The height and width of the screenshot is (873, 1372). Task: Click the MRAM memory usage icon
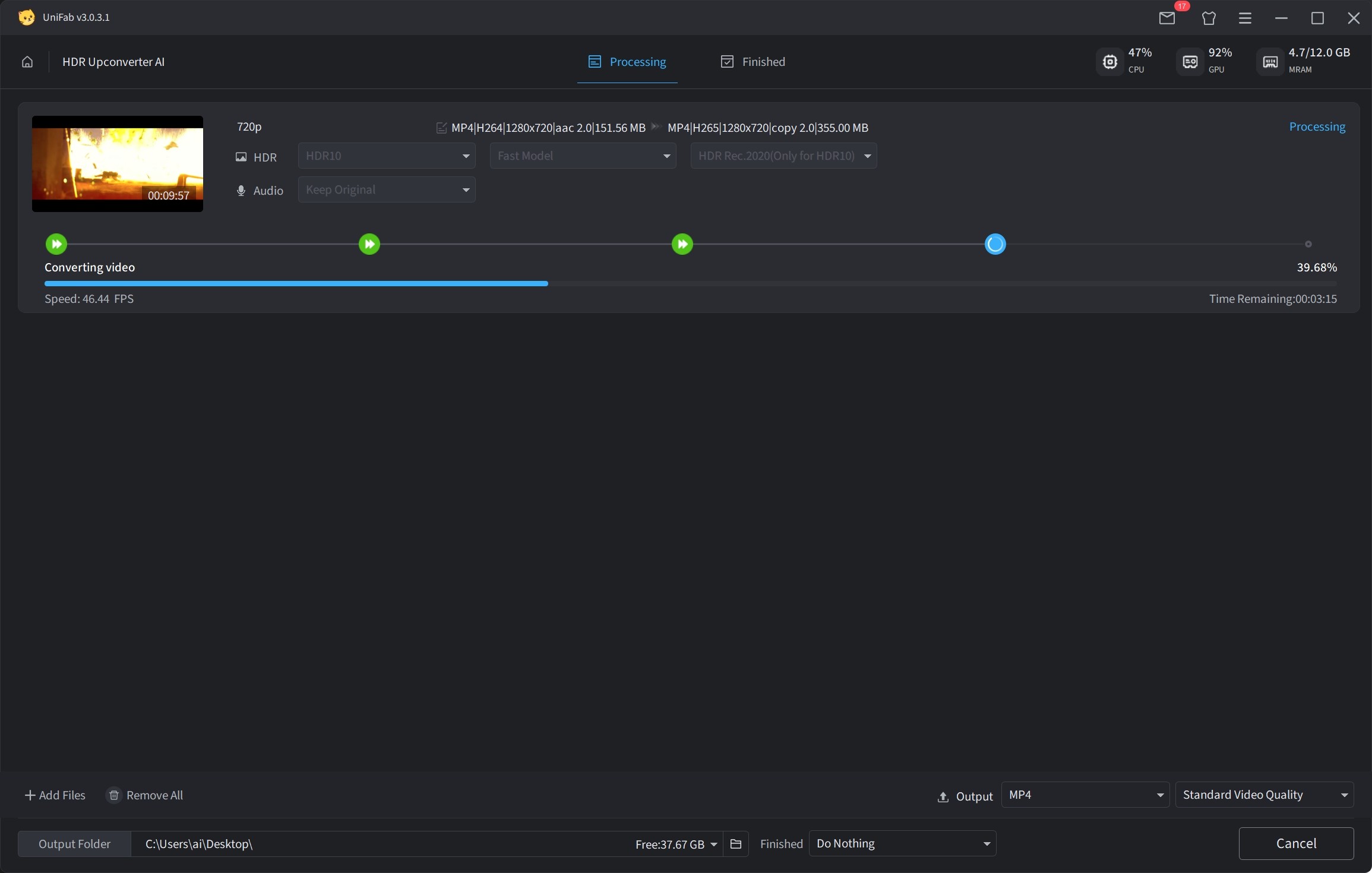pos(1270,62)
